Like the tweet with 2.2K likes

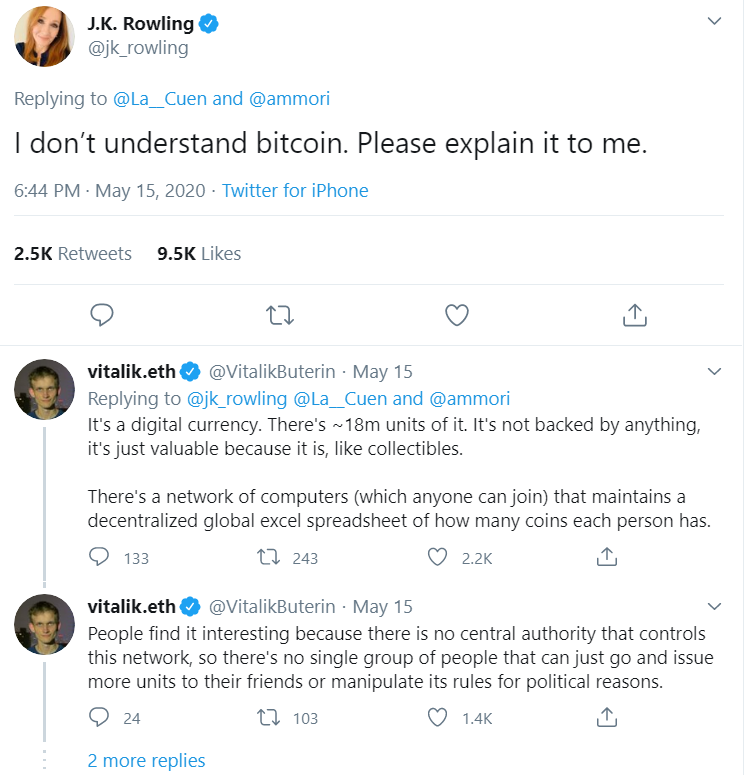(438, 557)
